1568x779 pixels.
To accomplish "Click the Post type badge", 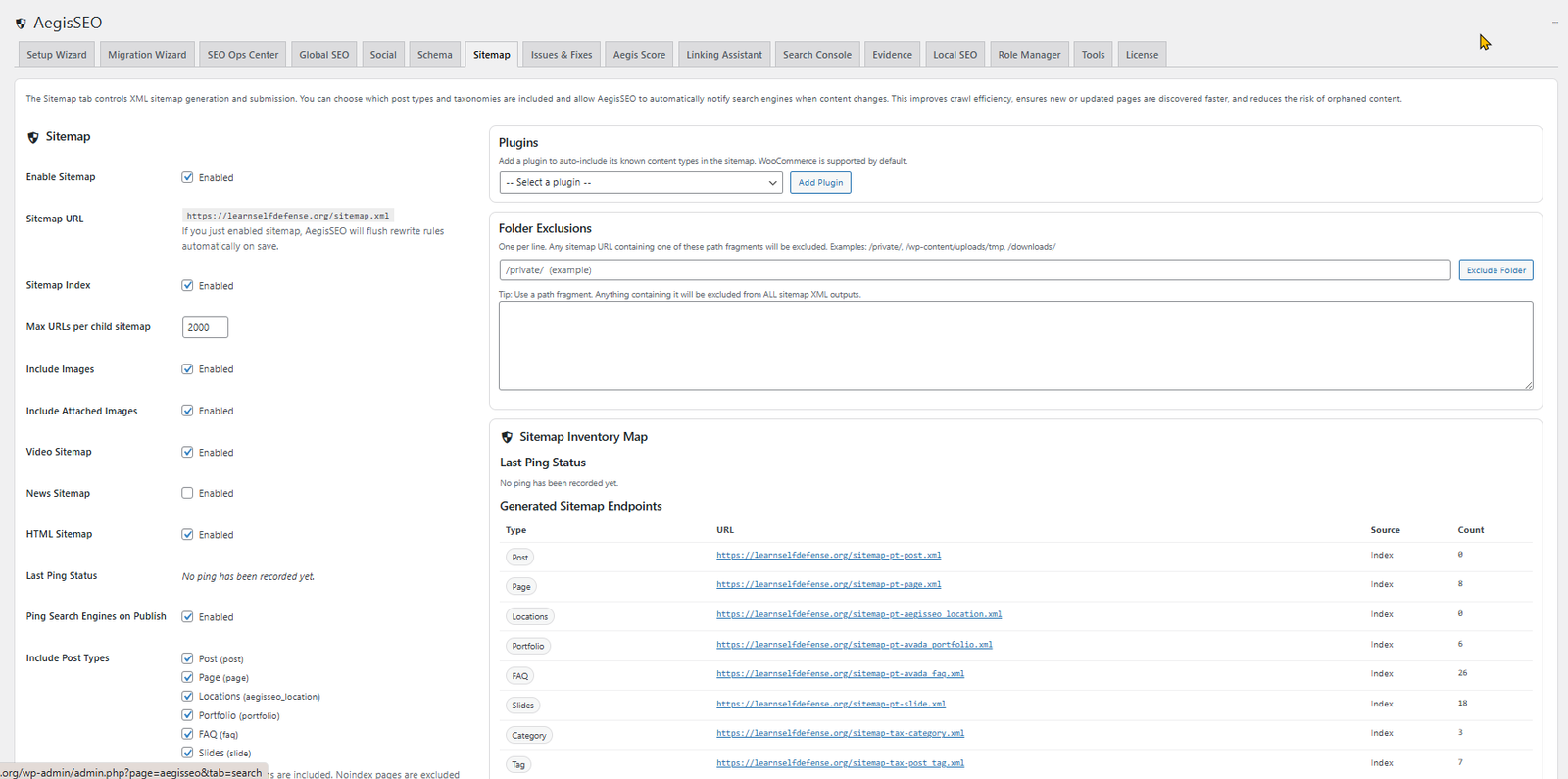I will [519, 558].
